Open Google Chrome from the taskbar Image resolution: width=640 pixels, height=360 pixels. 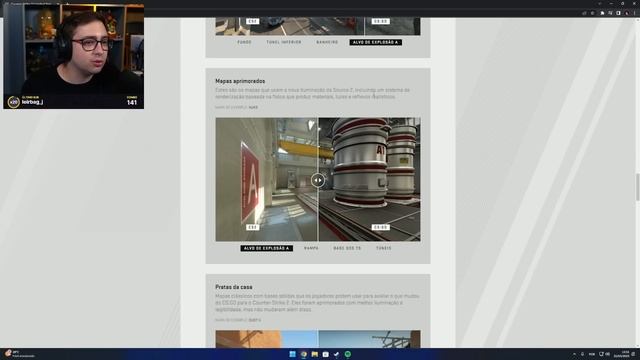pyautogui.click(x=303, y=354)
